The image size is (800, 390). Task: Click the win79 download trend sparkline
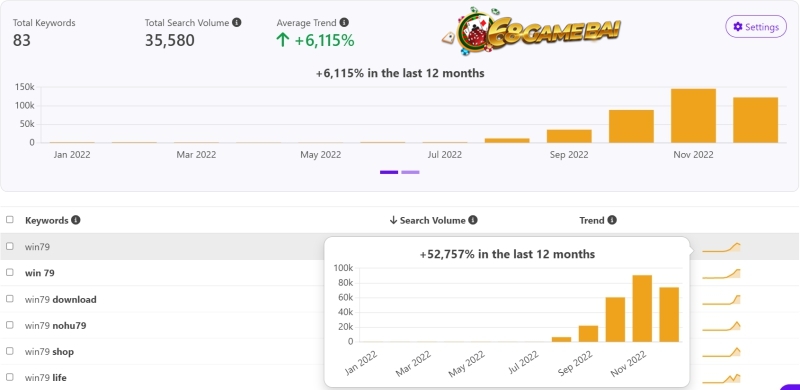721,300
